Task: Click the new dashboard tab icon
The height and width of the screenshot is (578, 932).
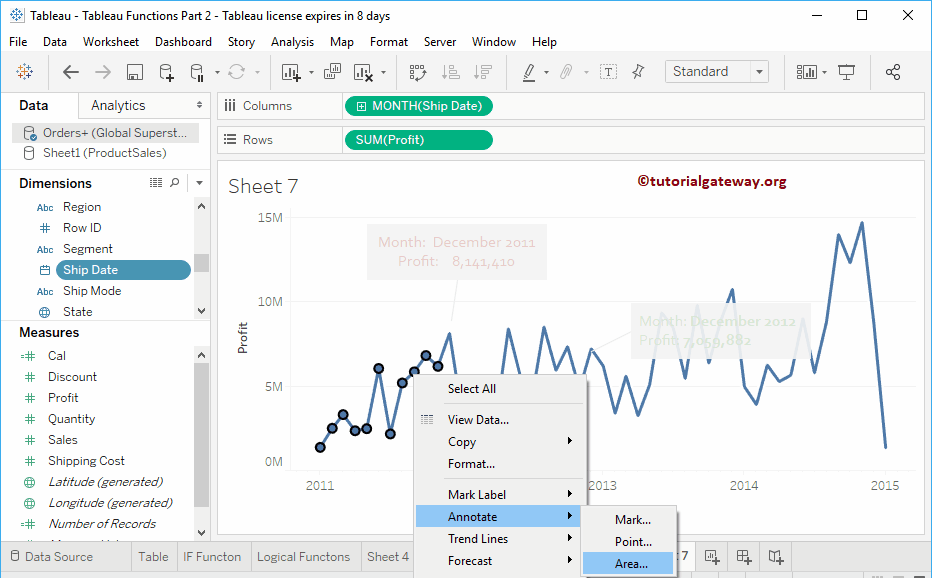Action: point(744,557)
